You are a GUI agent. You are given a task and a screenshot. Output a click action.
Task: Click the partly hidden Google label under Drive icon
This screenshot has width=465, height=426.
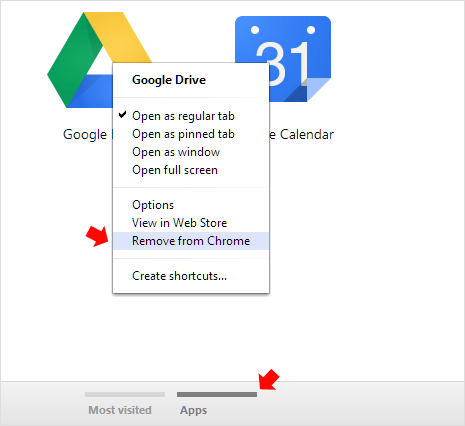(x=85, y=135)
